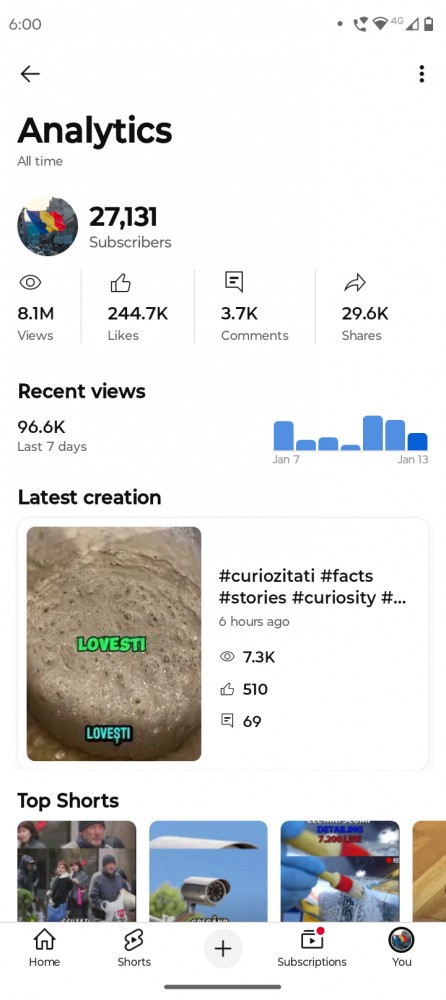Open the Home tab
Screen dimensions: 446x1000
(x=44, y=948)
